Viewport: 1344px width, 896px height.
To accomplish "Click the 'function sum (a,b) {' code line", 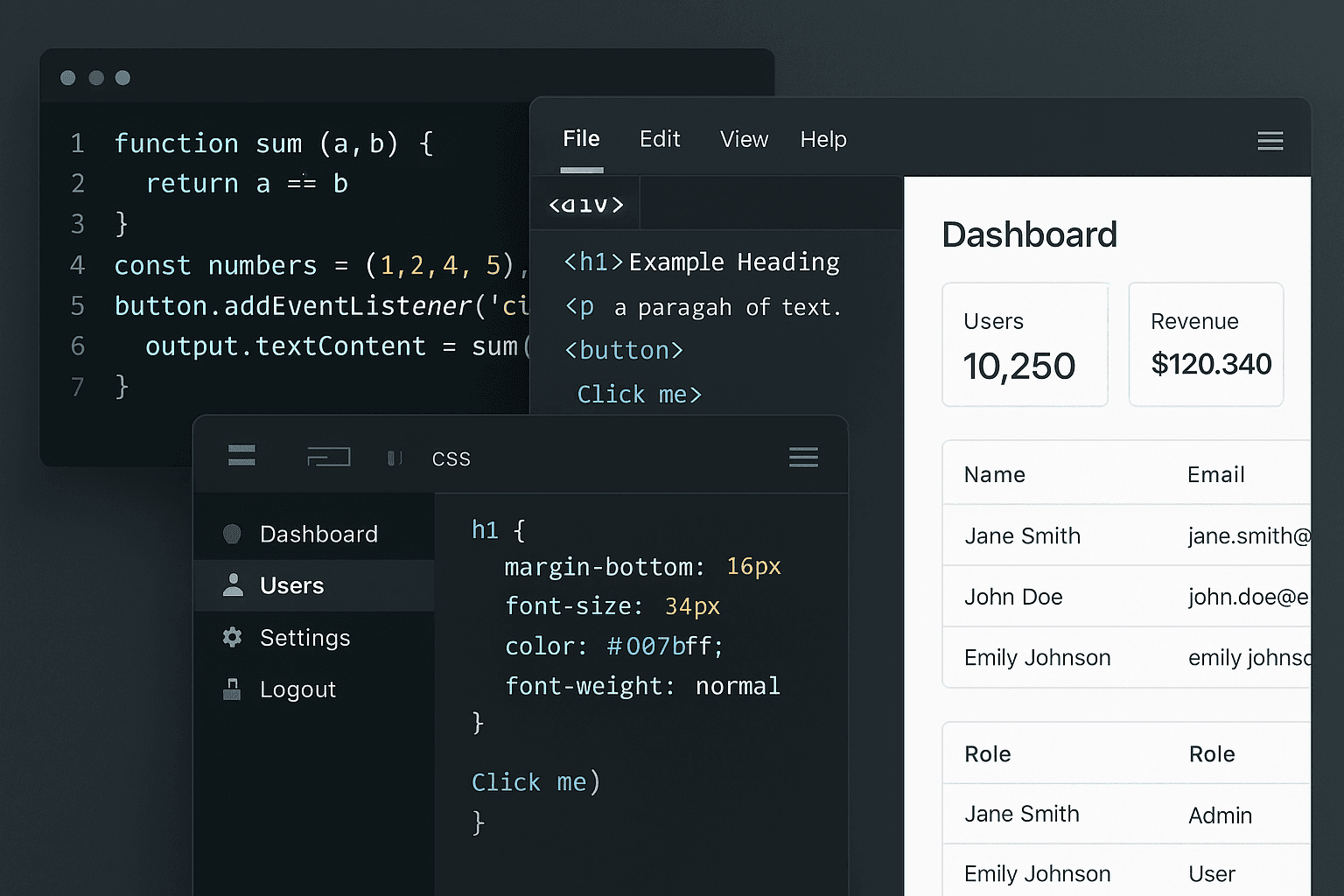I will point(274,143).
